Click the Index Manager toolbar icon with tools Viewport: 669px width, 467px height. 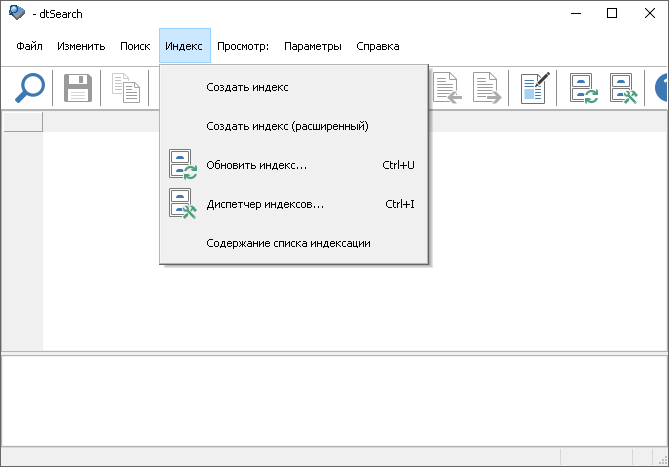pyautogui.click(x=623, y=88)
